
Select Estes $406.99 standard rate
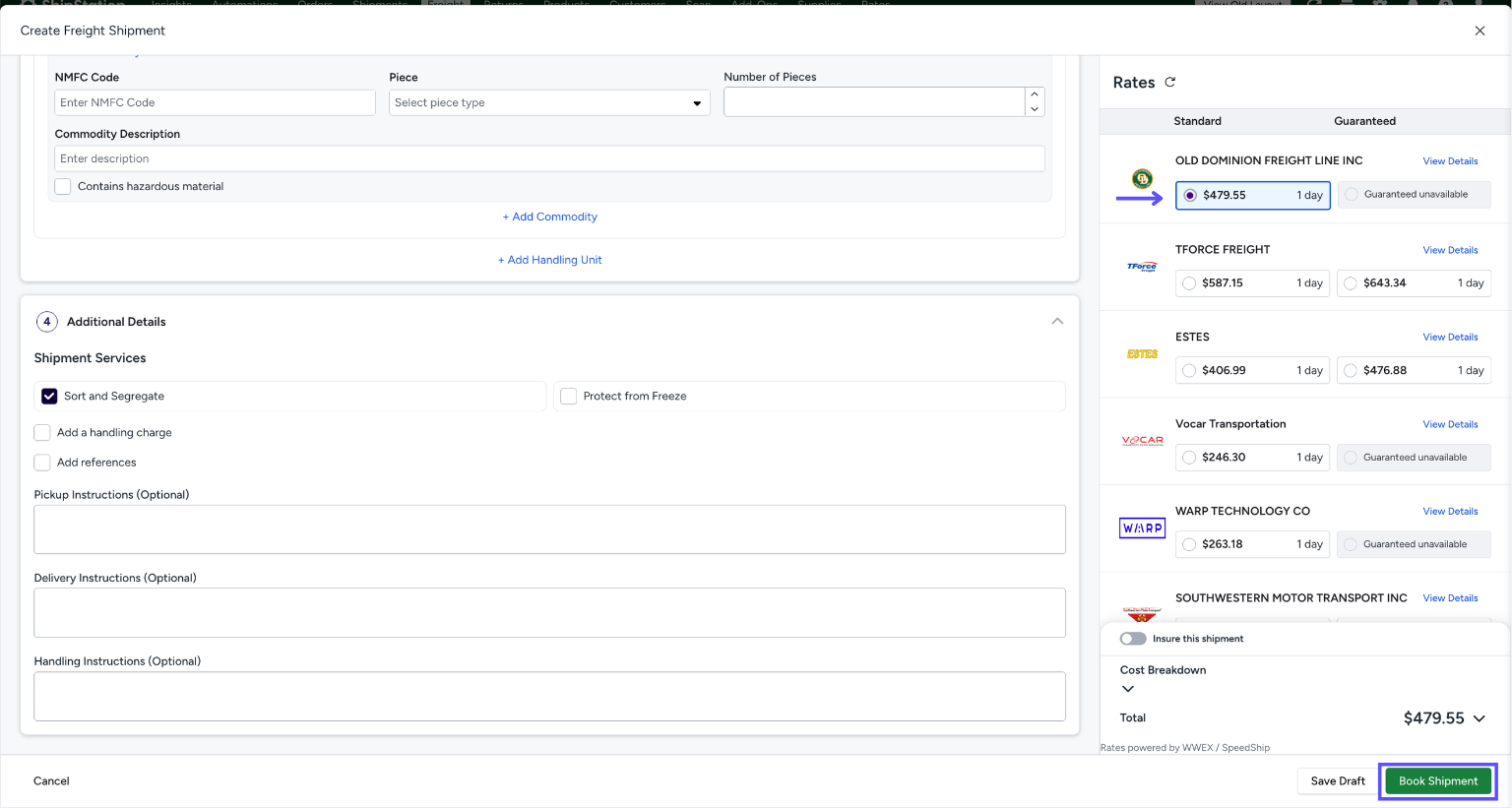coord(1253,370)
